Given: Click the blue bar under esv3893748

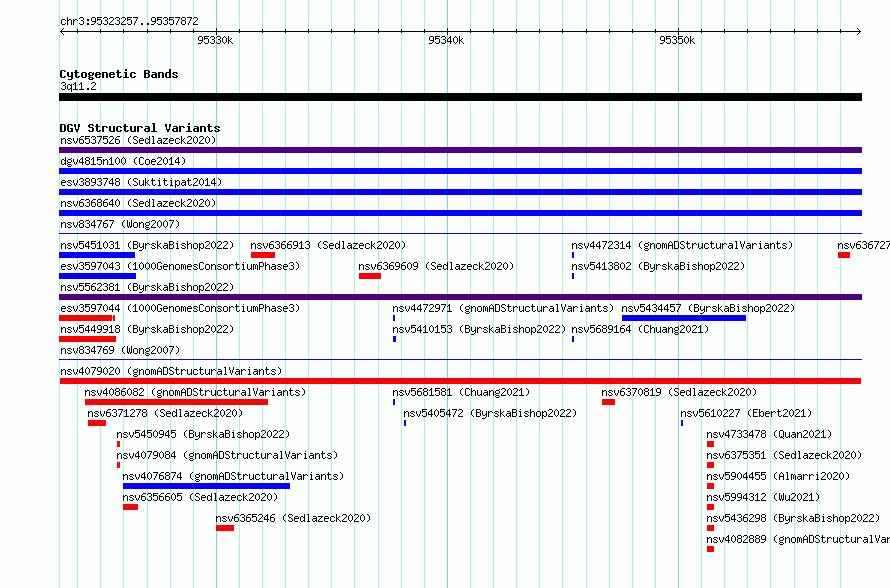Looking at the screenshot, I should pos(460,192).
